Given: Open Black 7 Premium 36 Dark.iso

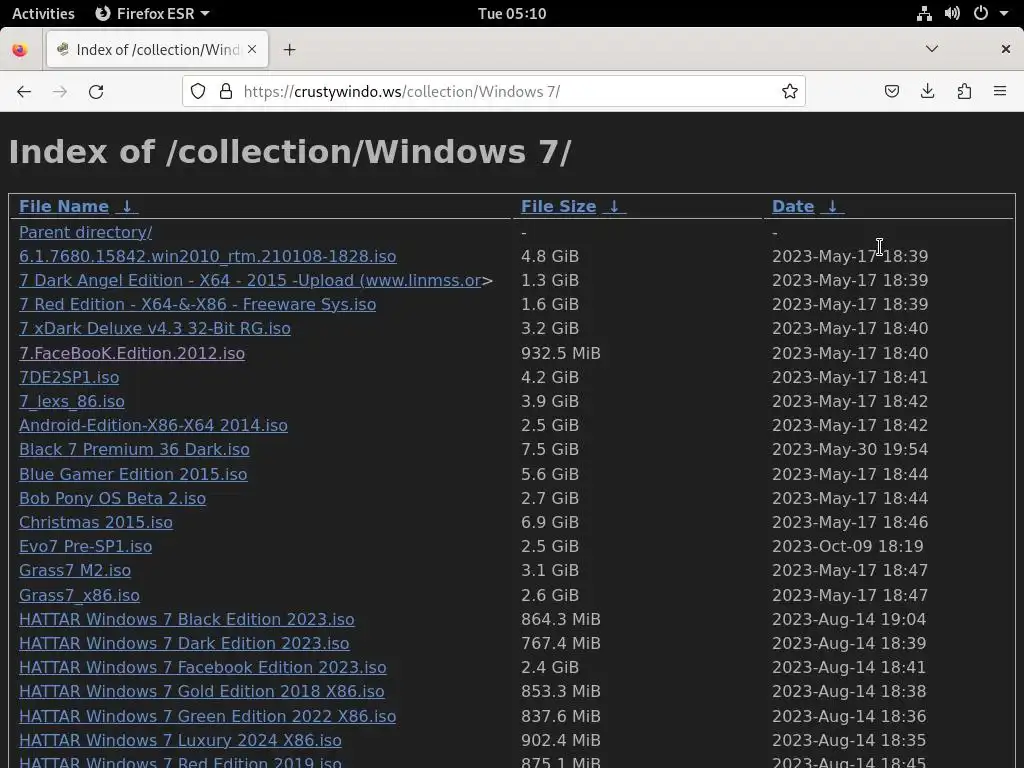Looking at the screenshot, I should [x=135, y=450].
